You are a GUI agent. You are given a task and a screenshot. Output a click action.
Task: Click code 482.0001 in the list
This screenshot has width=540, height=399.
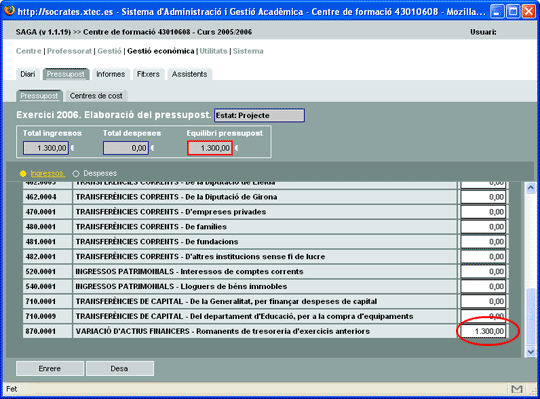(x=41, y=256)
